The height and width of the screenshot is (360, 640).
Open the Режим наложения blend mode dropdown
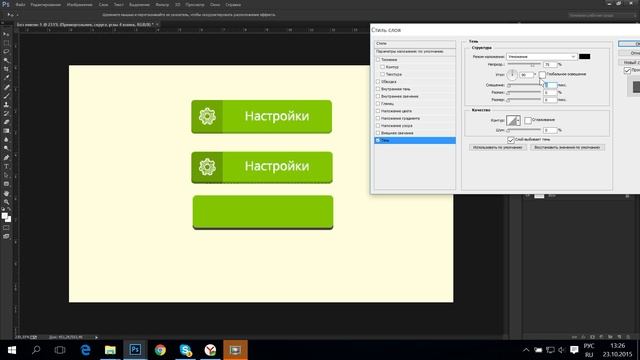(x=542, y=57)
